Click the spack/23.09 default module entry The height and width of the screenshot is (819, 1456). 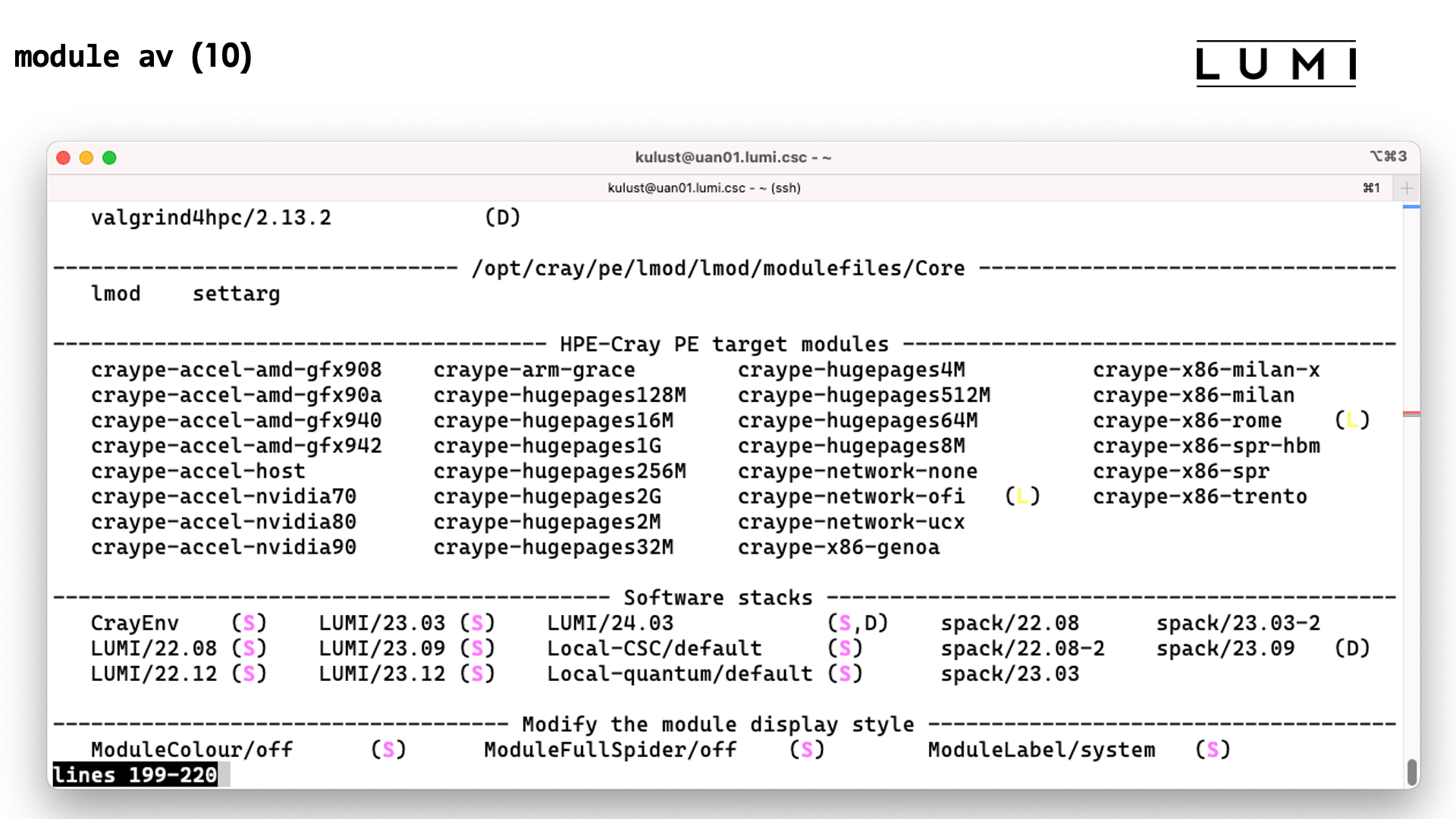(x=1225, y=649)
